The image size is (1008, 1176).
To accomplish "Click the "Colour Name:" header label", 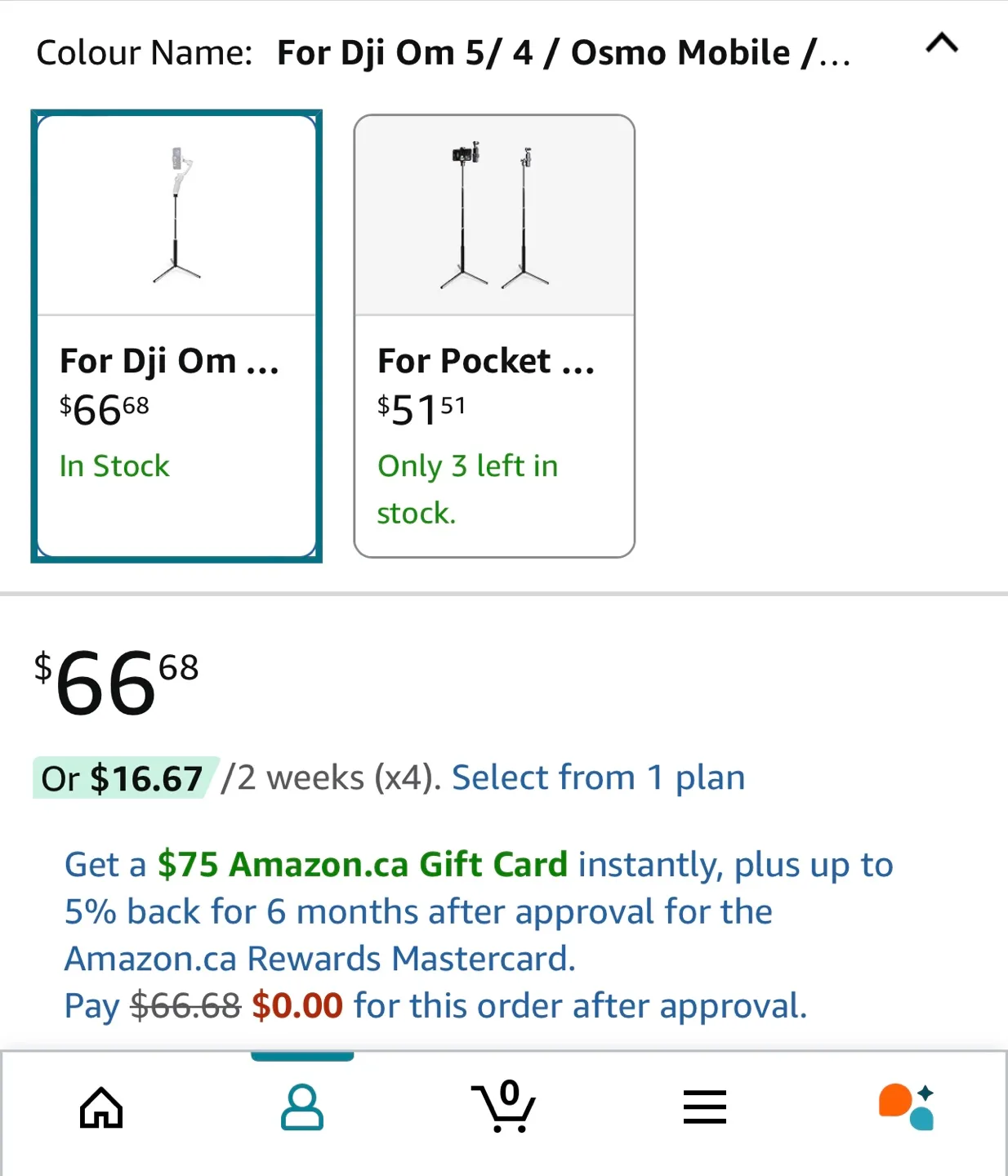I will point(145,53).
